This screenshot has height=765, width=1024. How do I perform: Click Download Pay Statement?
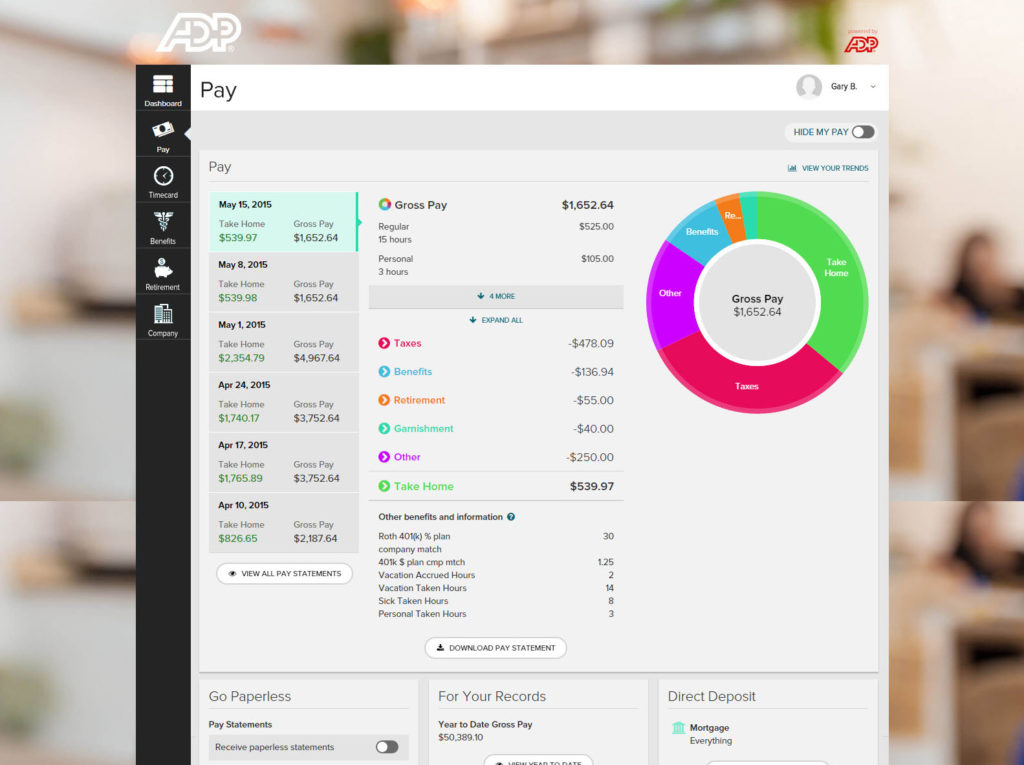tap(496, 647)
